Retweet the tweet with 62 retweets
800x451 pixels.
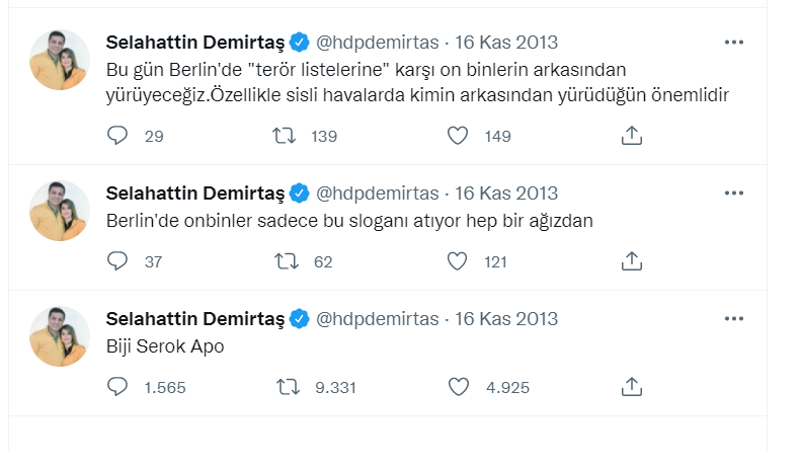tap(286, 262)
